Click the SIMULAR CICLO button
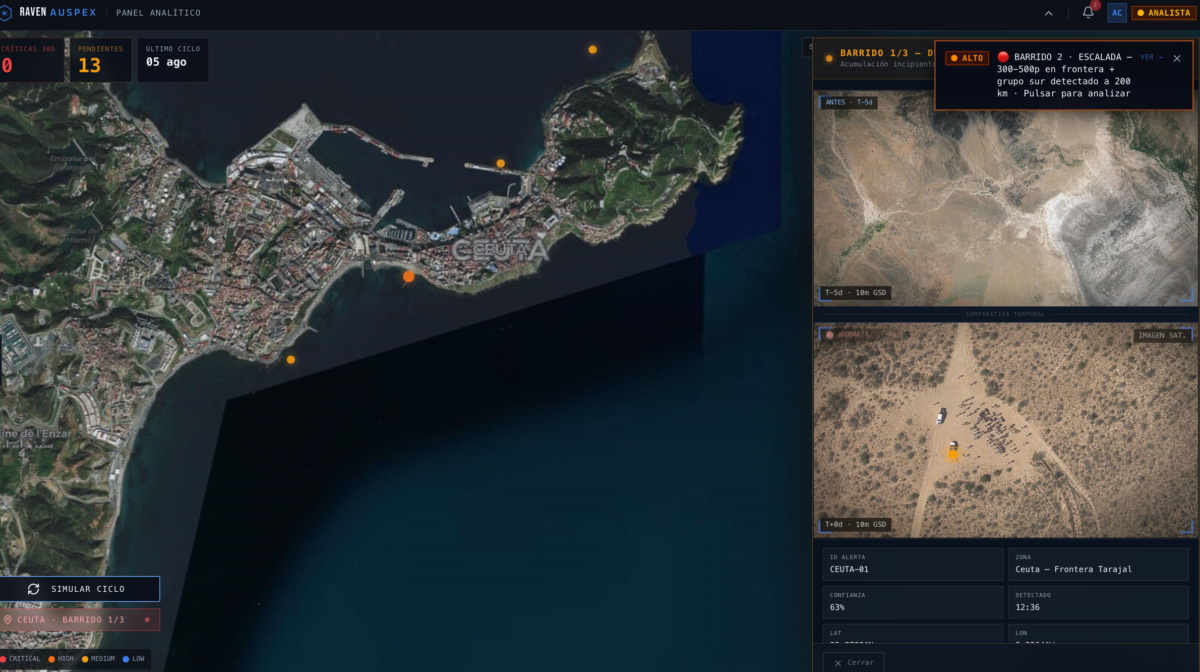Image resolution: width=1200 pixels, height=672 pixels. (79, 589)
